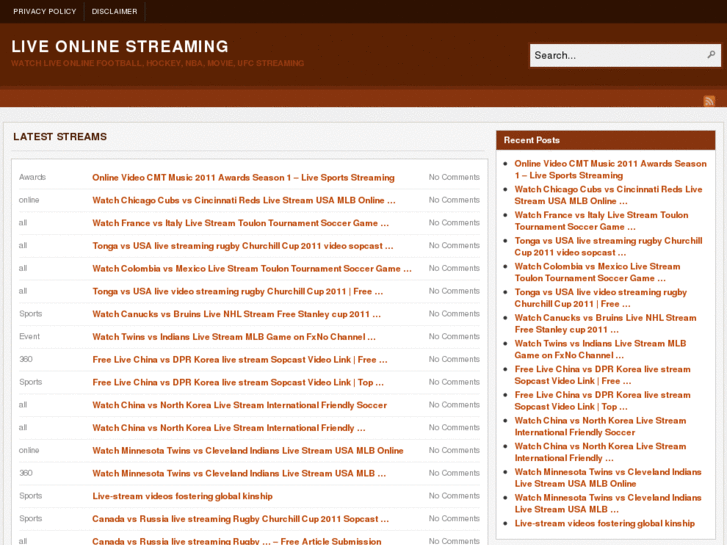Click the Awards category label
This screenshot has height=545, width=727.
pos(32,177)
